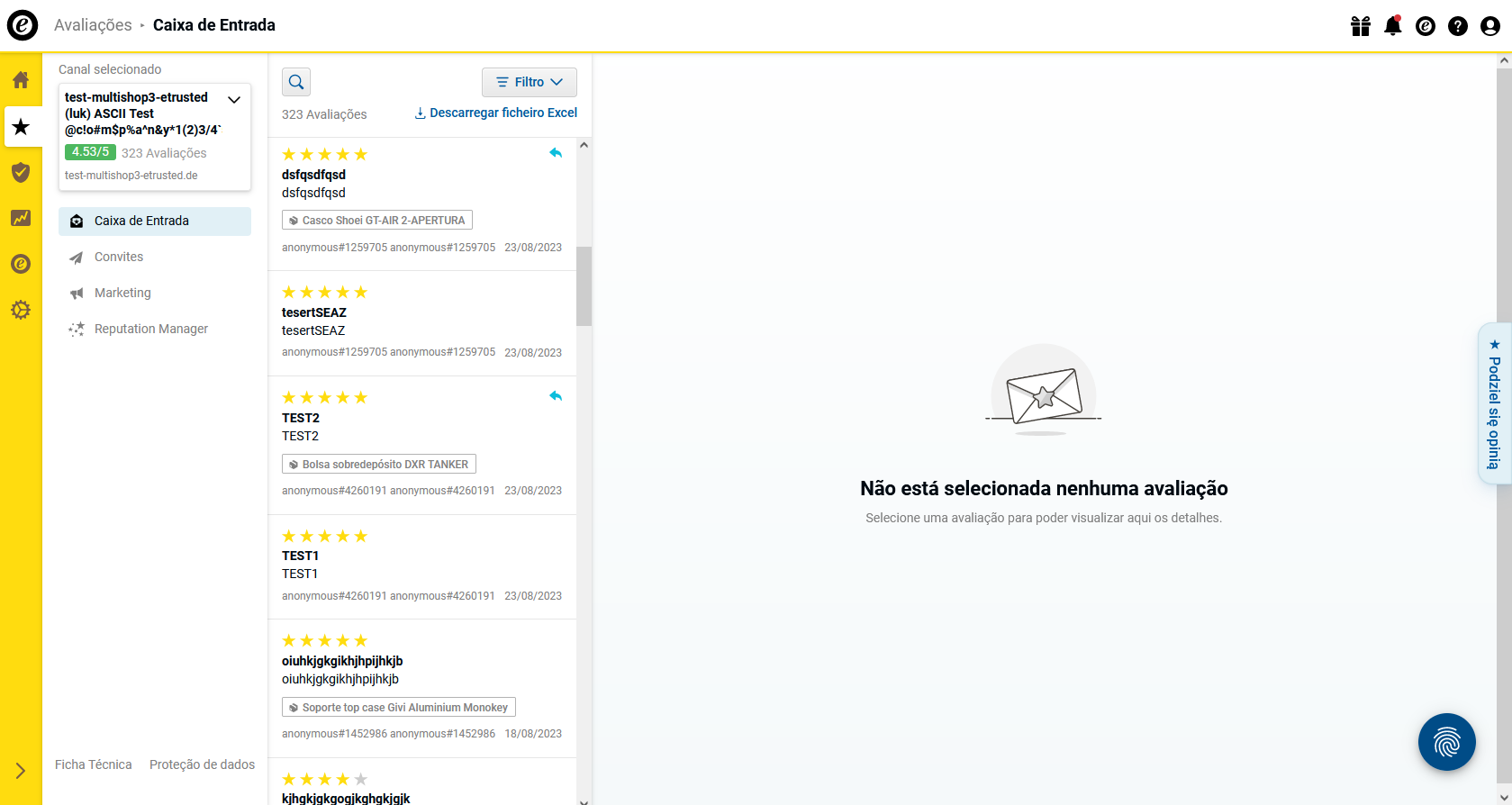Open Caixa de Entrada menu item

155,222
